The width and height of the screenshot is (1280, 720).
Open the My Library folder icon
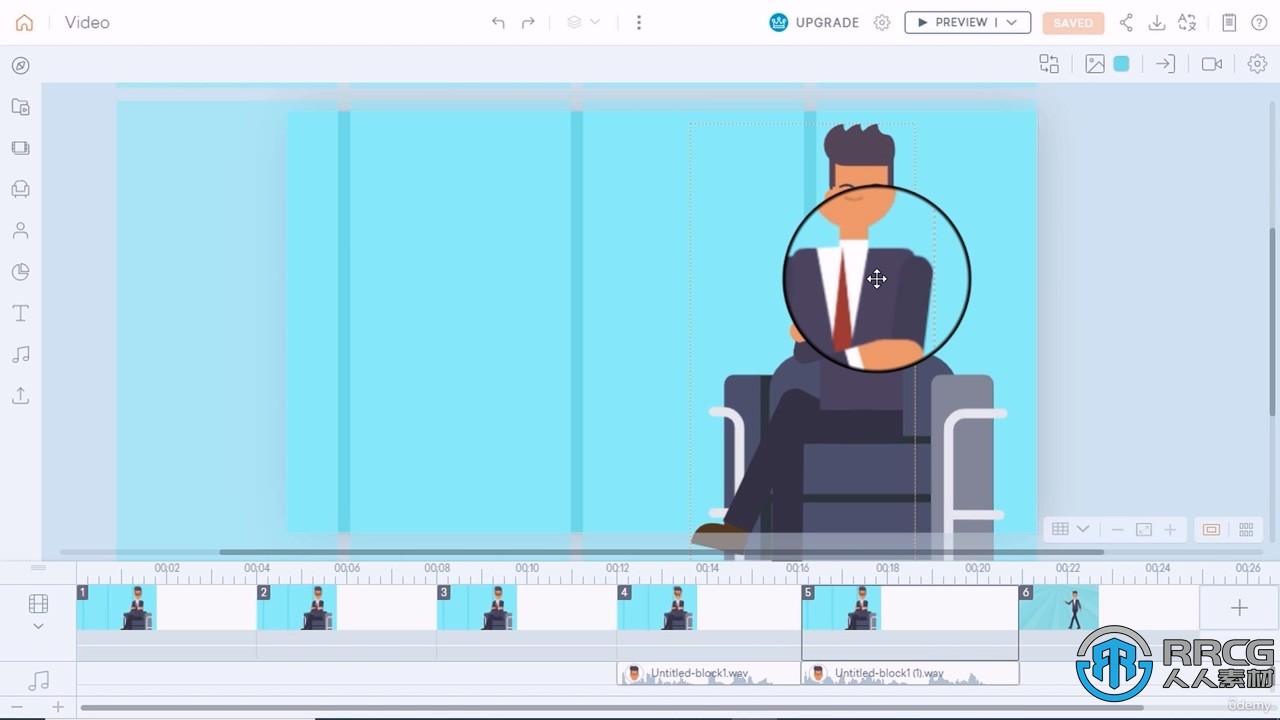(x=20, y=107)
